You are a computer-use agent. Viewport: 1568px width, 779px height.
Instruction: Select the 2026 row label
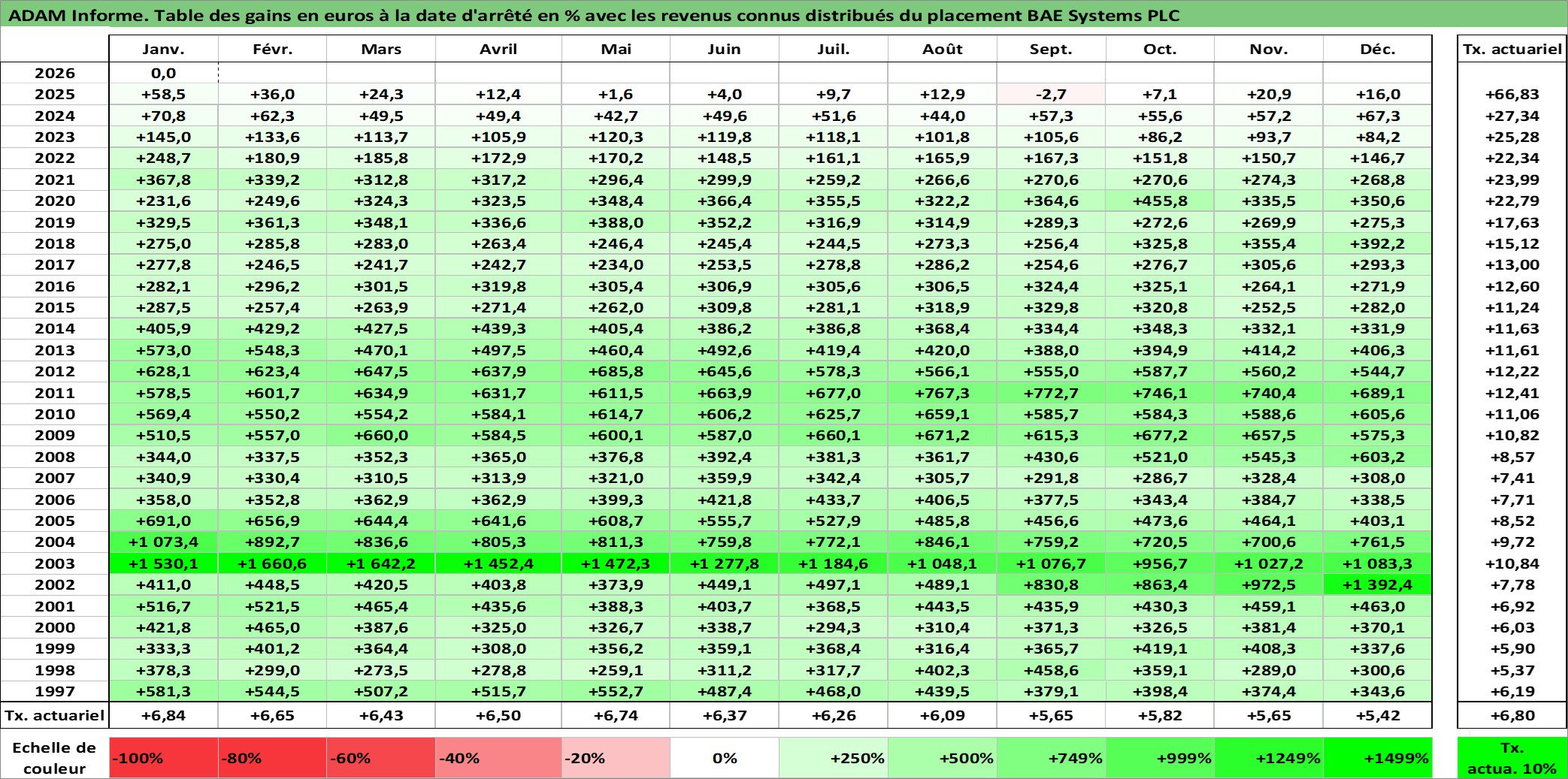point(55,73)
